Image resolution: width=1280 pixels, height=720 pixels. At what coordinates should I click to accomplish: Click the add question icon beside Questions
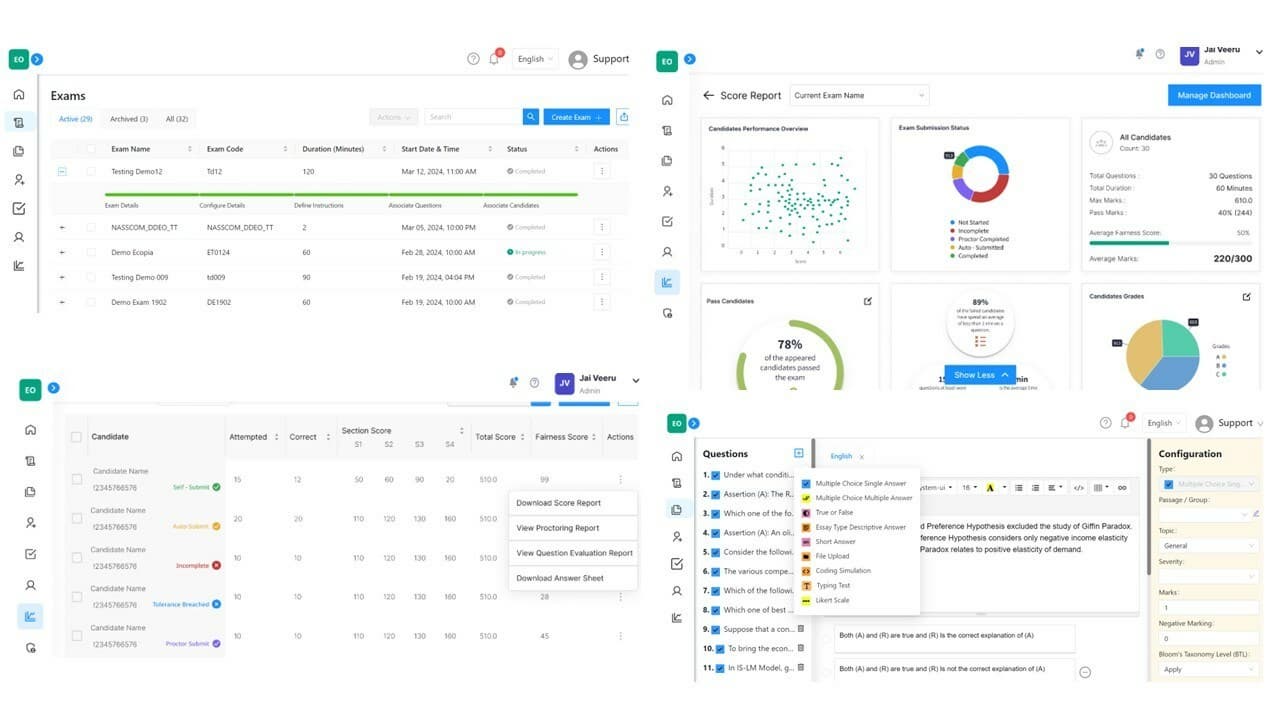(x=798, y=454)
